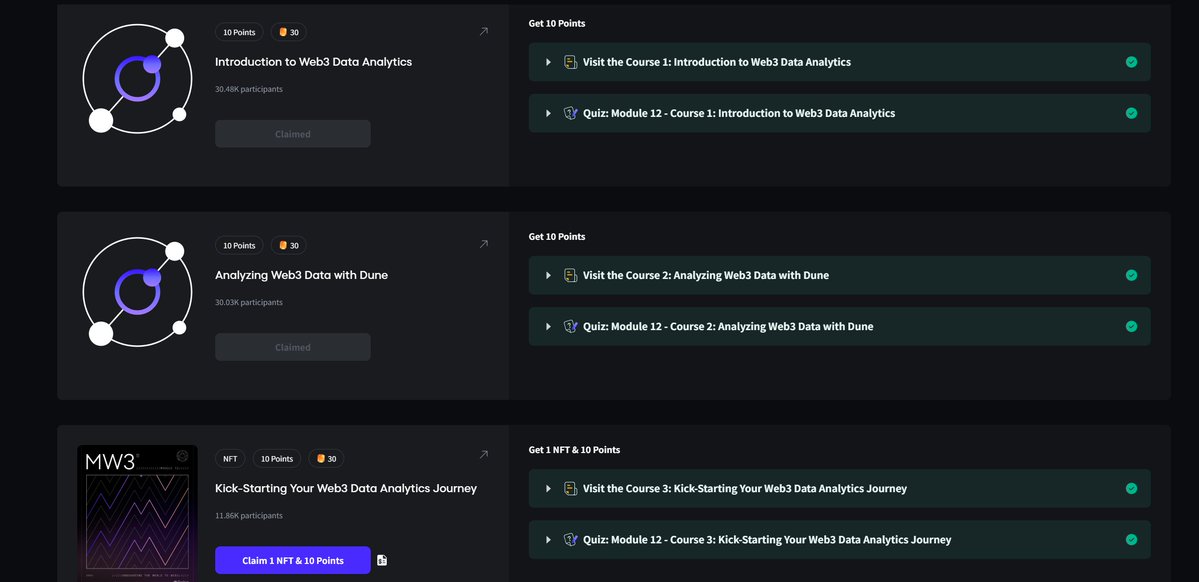Open Analyzing Web3 Data with Dune arrow icon

[484, 245]
